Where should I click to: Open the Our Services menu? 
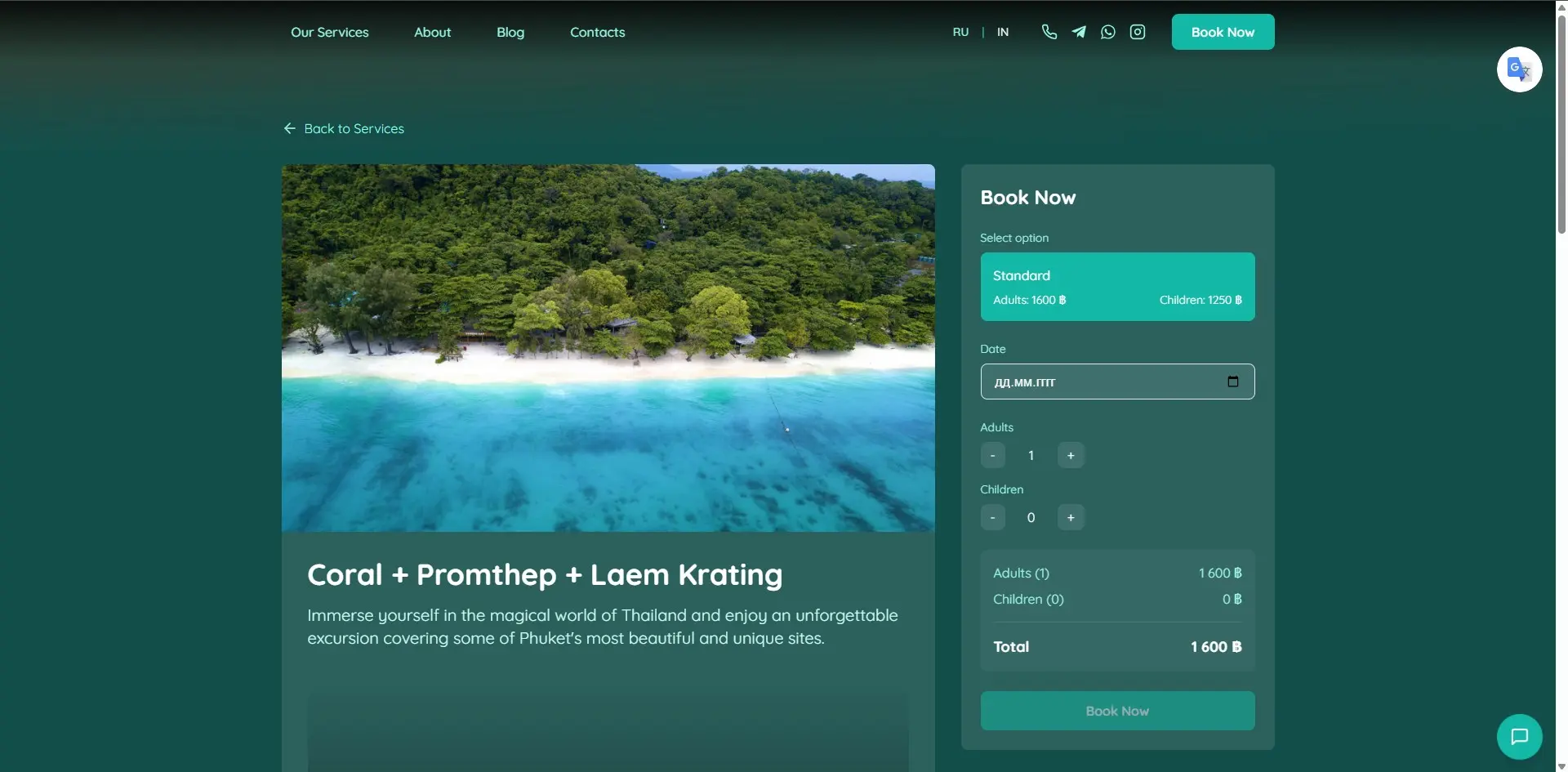pos(330,32)
